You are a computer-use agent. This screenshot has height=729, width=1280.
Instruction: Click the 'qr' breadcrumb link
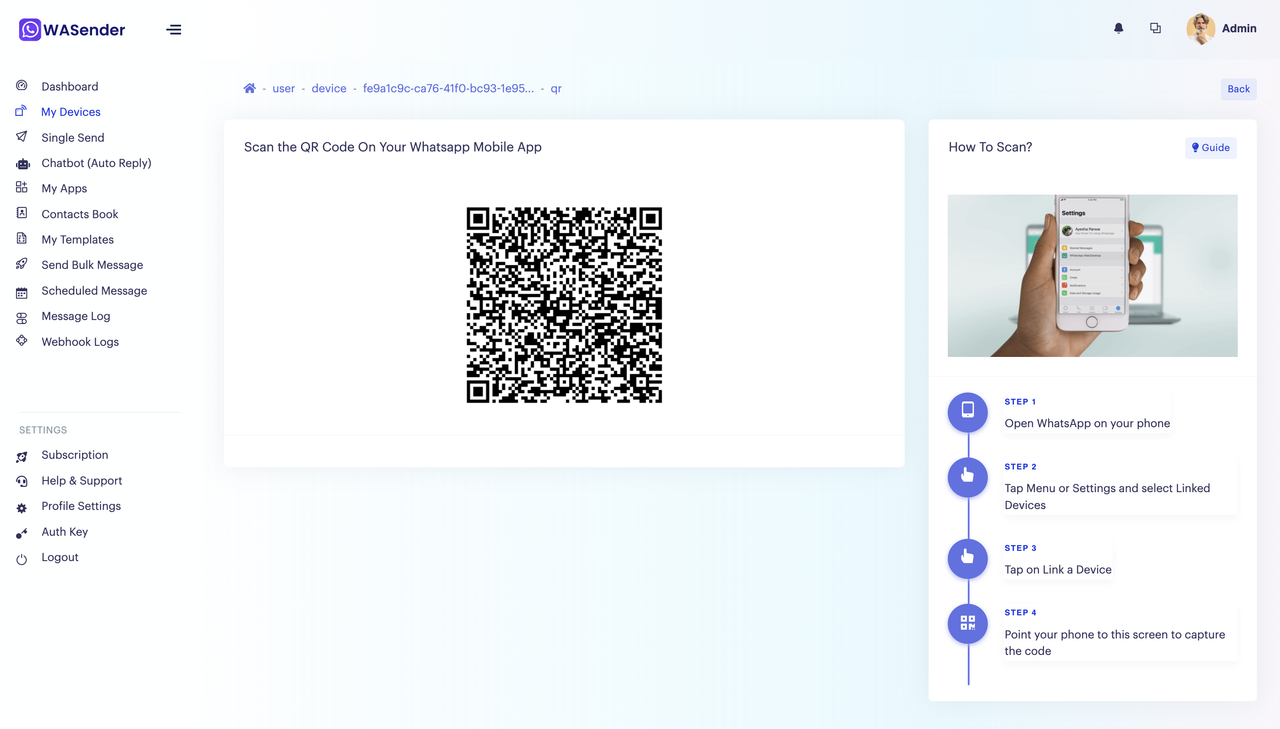tap(556, 88)
